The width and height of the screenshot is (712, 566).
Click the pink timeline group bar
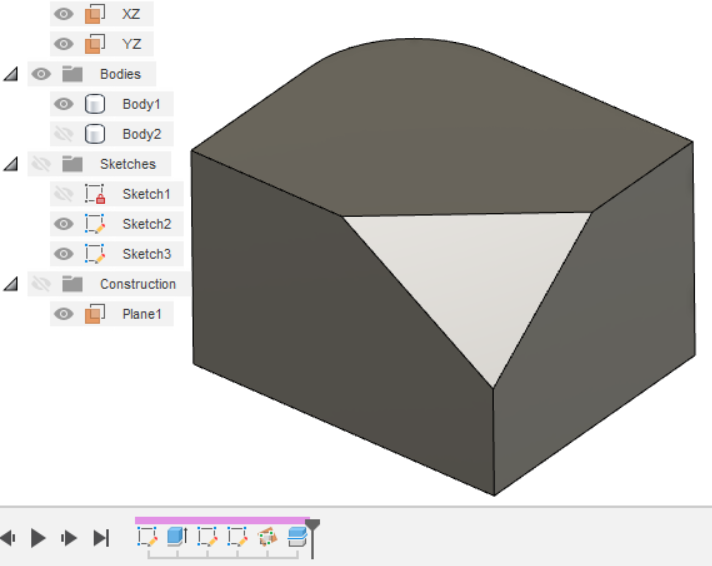[222, 520]
